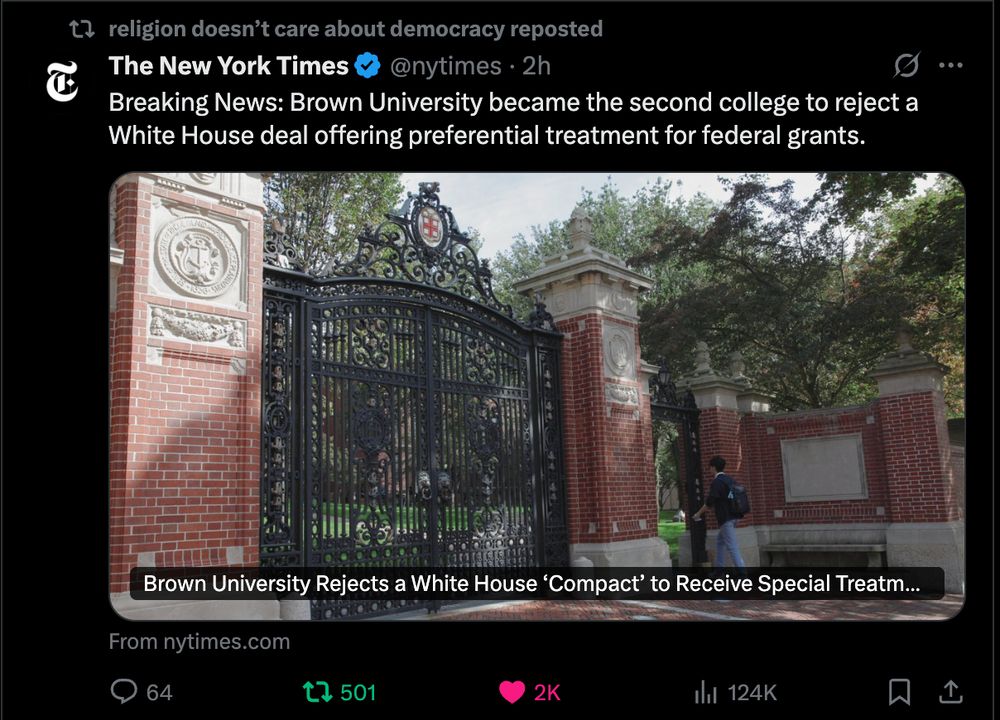The height and width of the screenshot is (720, 1000).
Task: Bookmark this New York Times post
Action: click(899, 692)
